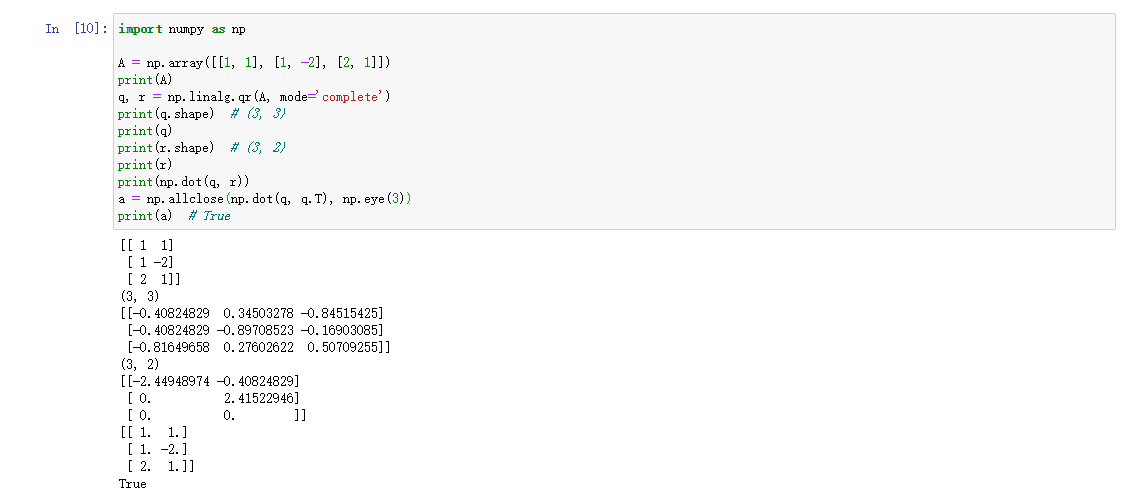
Task: Click the np.allclose assignment line
Action: tap(264, 199)
